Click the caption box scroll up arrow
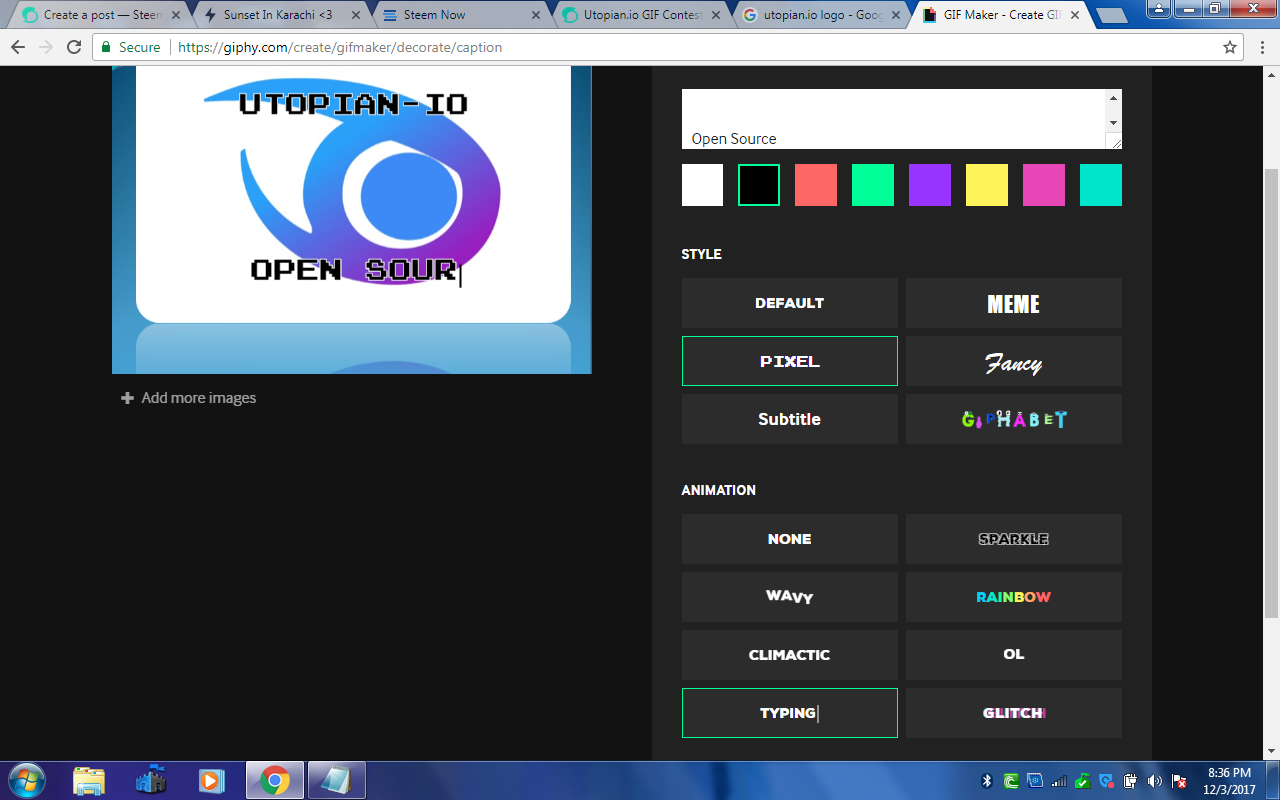1280x800 pixels. point(1113,98)
